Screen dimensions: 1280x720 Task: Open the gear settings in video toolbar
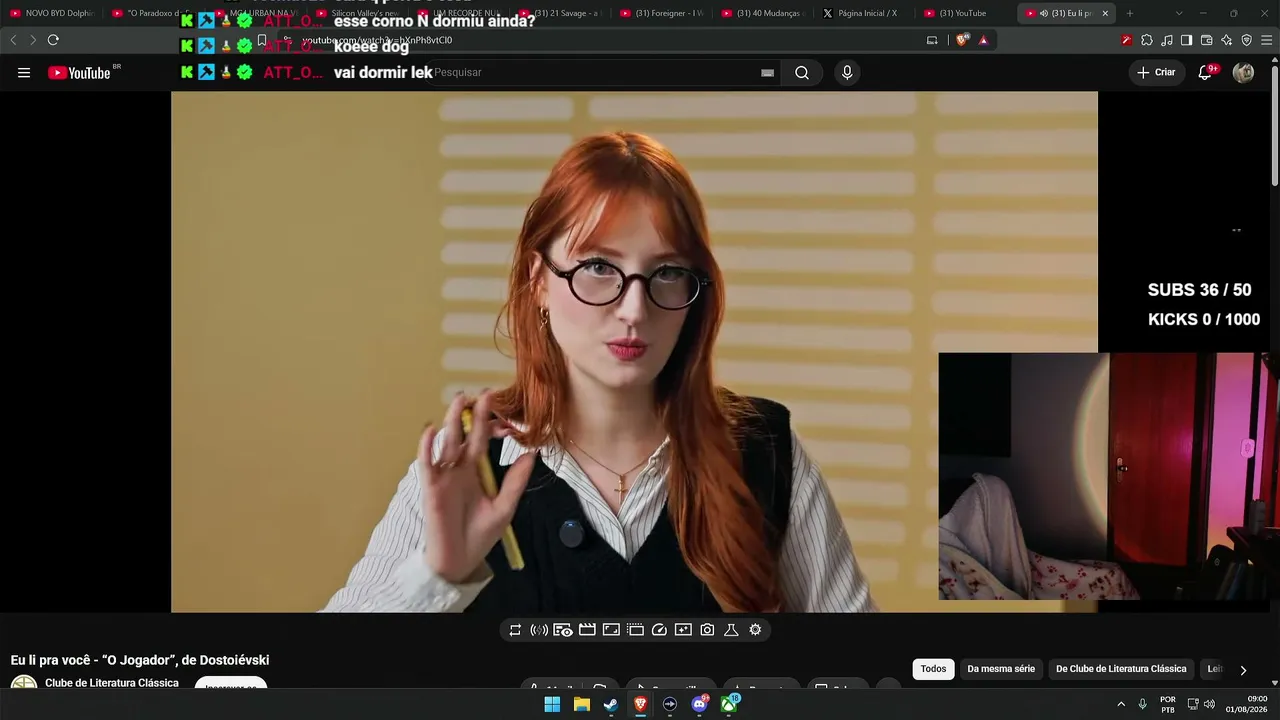click(755, 630)
